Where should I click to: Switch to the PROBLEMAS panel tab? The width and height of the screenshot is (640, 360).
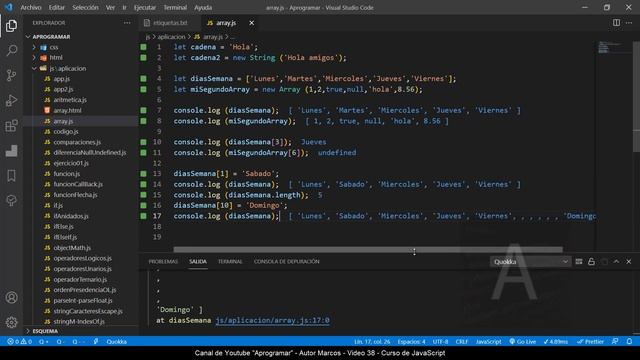(163, 262)
